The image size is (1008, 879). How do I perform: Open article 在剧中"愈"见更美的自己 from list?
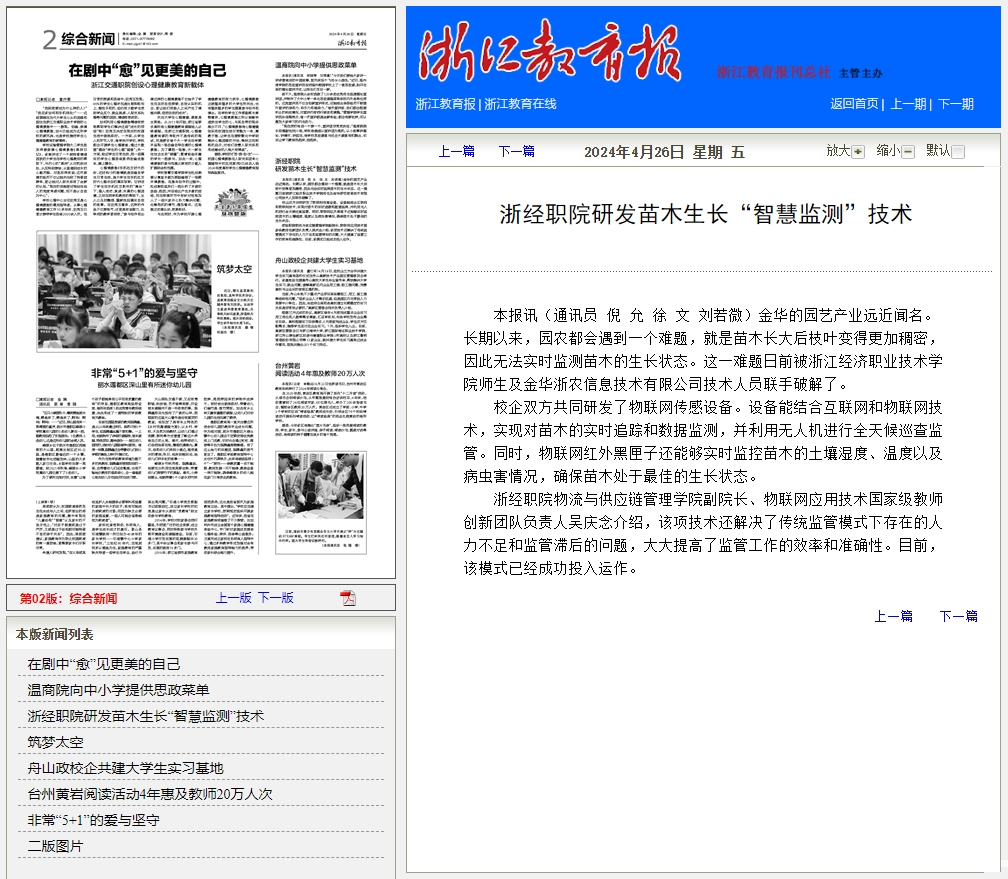pos(104,664)
